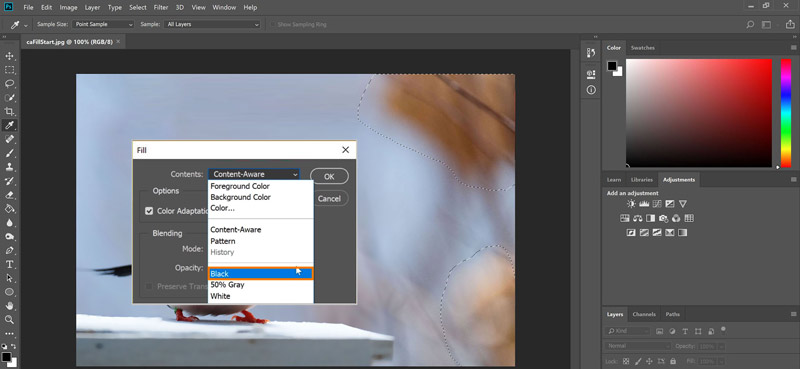Screen dimensions: 800x369
Task: Toggle the Color Adaptation checkbox
Action: pyautogui.click(x=149, y=211)
